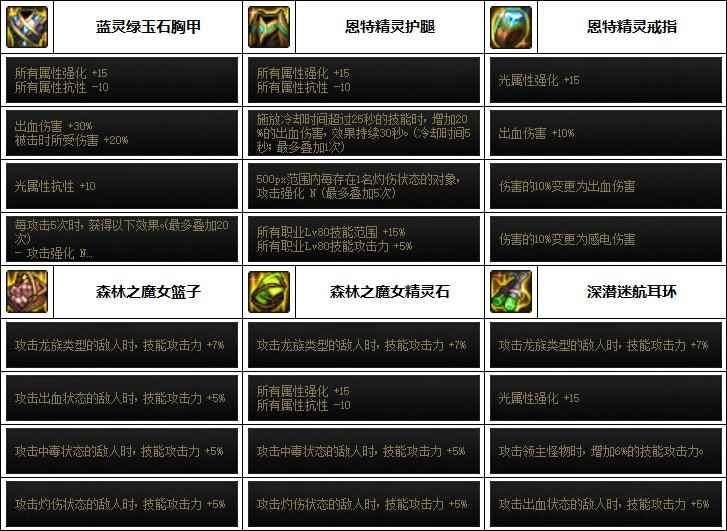Select the 恩特精灵戒指 title text
Image resolution: width=727 pixels, height=531 pixels.
tap(632, 27)
